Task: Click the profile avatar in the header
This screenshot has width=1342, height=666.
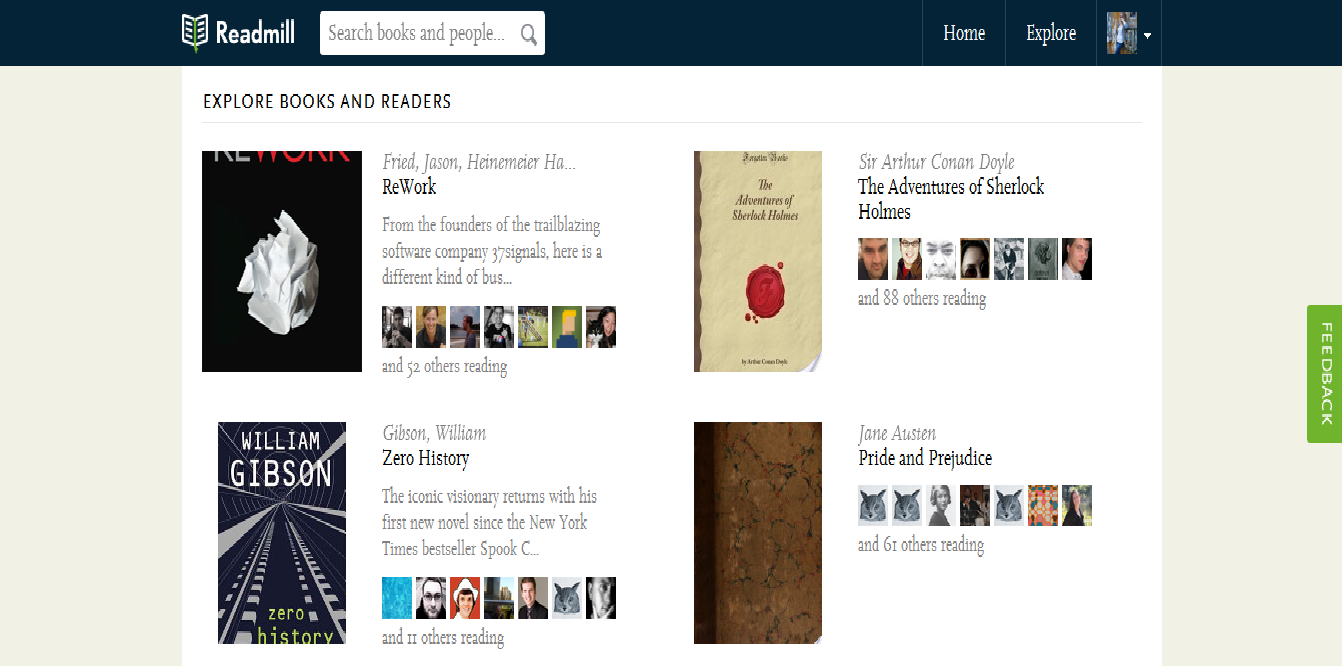Action: (1122, 33)
